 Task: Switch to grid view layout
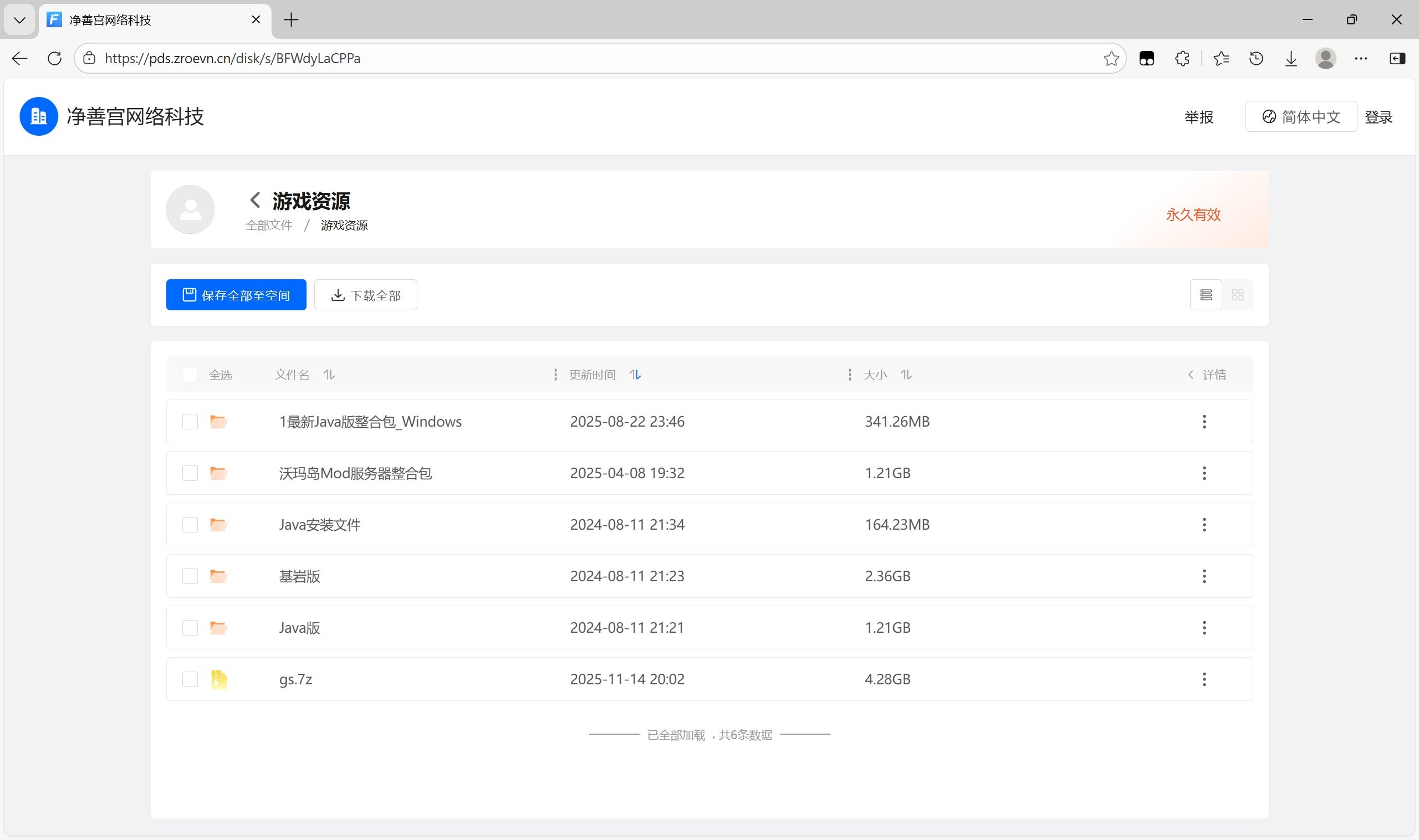click(x=1237, y=295)
